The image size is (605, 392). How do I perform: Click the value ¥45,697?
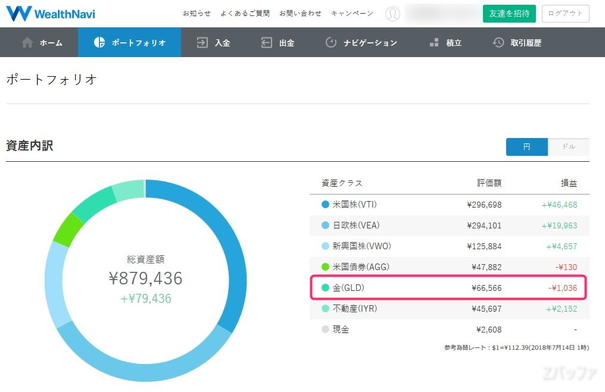pyautogui.click(x=487, y=309)
